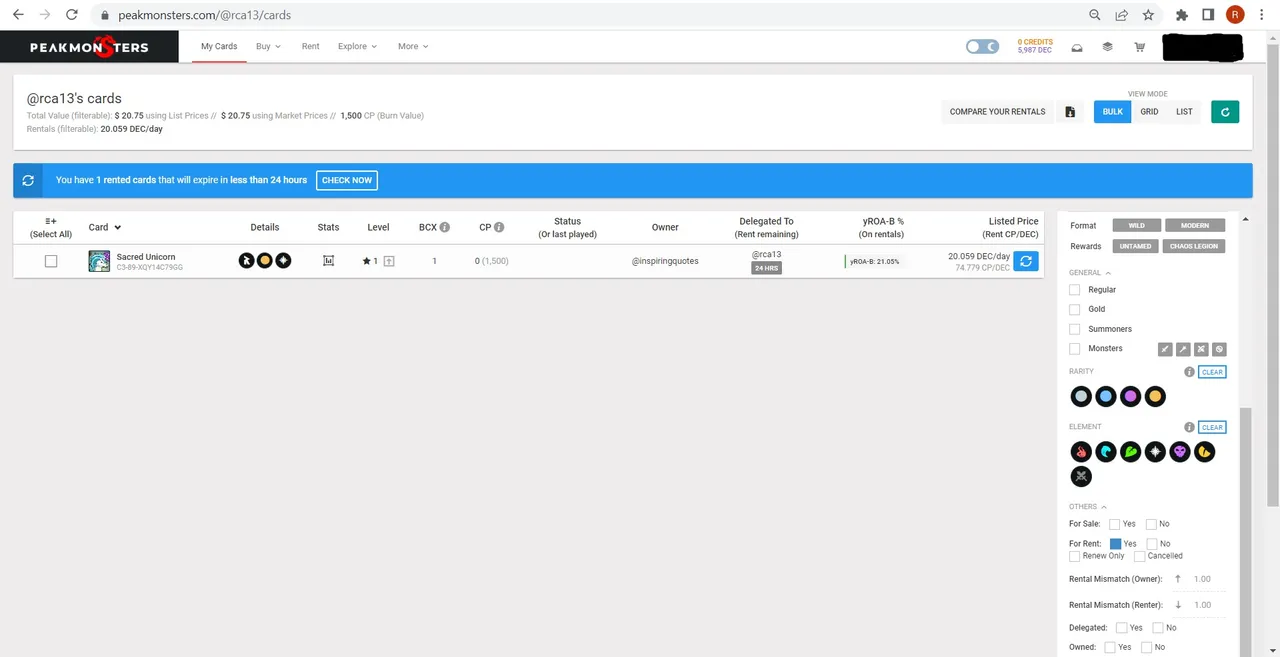Check the Cancelled checkbox
Image resolution: width=1280 pixels, height=657 pixels.
coord(1140,556)
